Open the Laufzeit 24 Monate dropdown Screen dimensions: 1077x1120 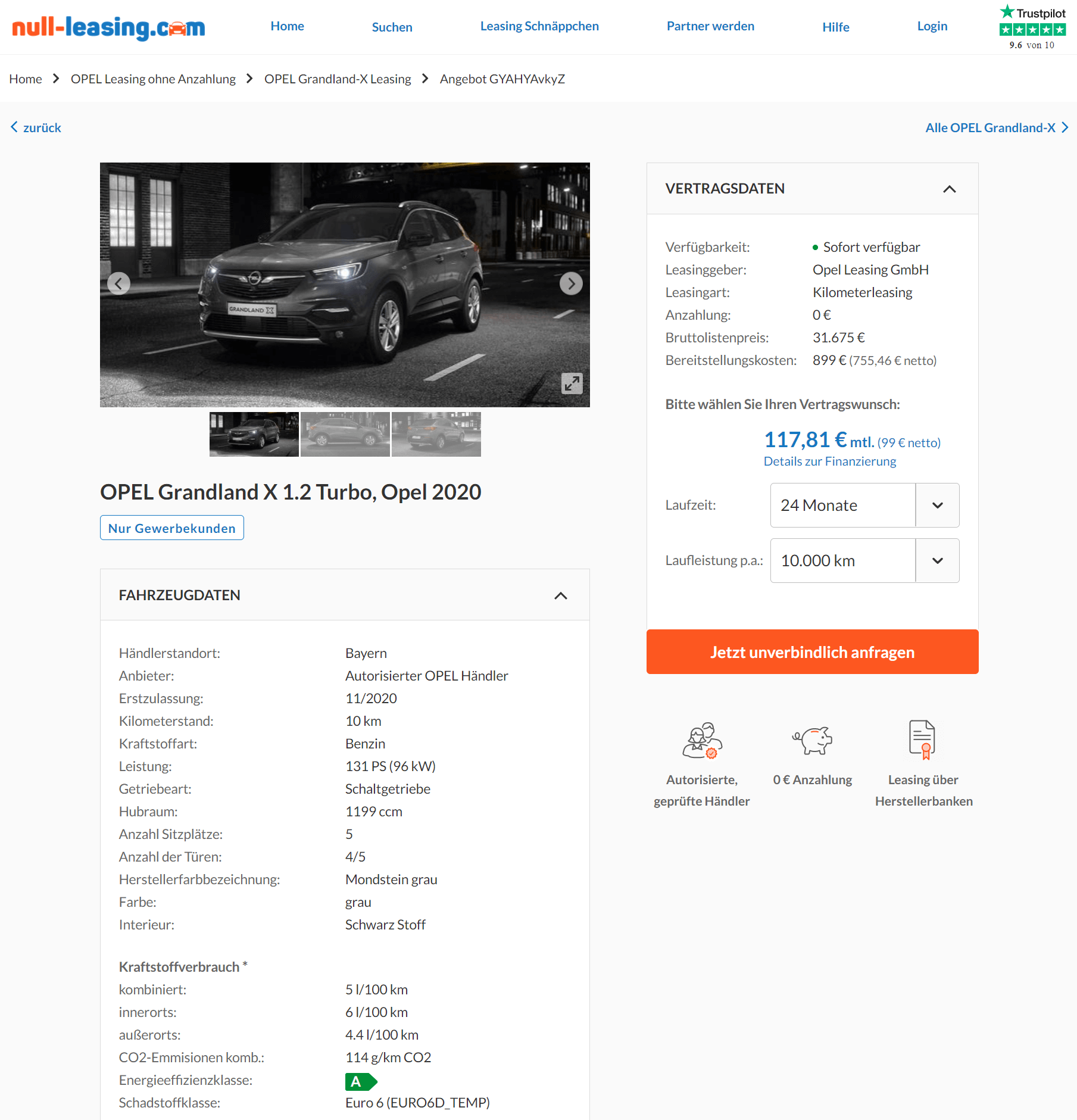coord(864,505)
